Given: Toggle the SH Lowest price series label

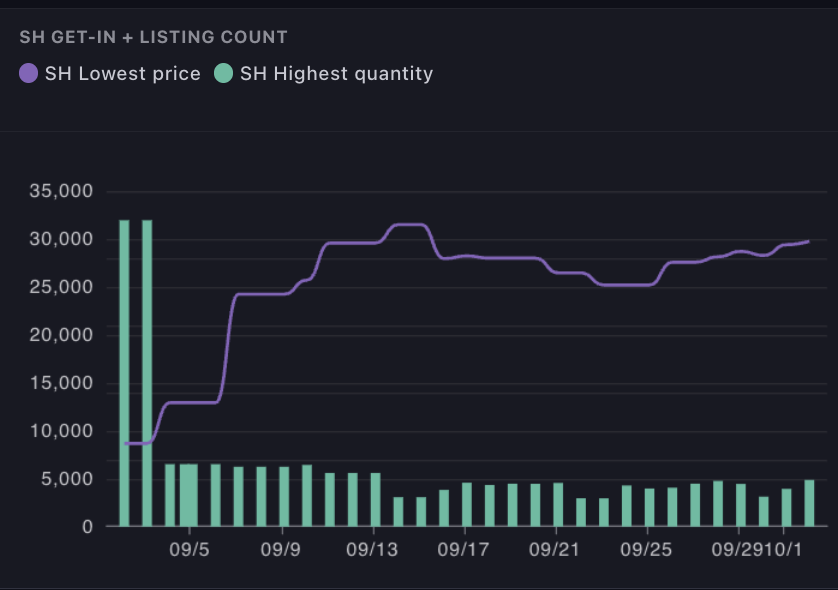Looking at the screenshot, I should pos(122,73).
